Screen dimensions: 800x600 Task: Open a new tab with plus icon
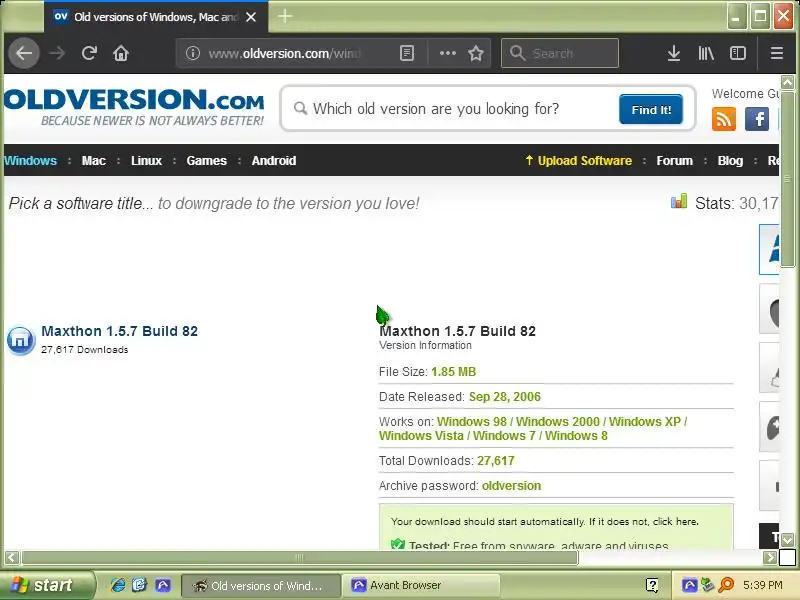click(285, 16)
